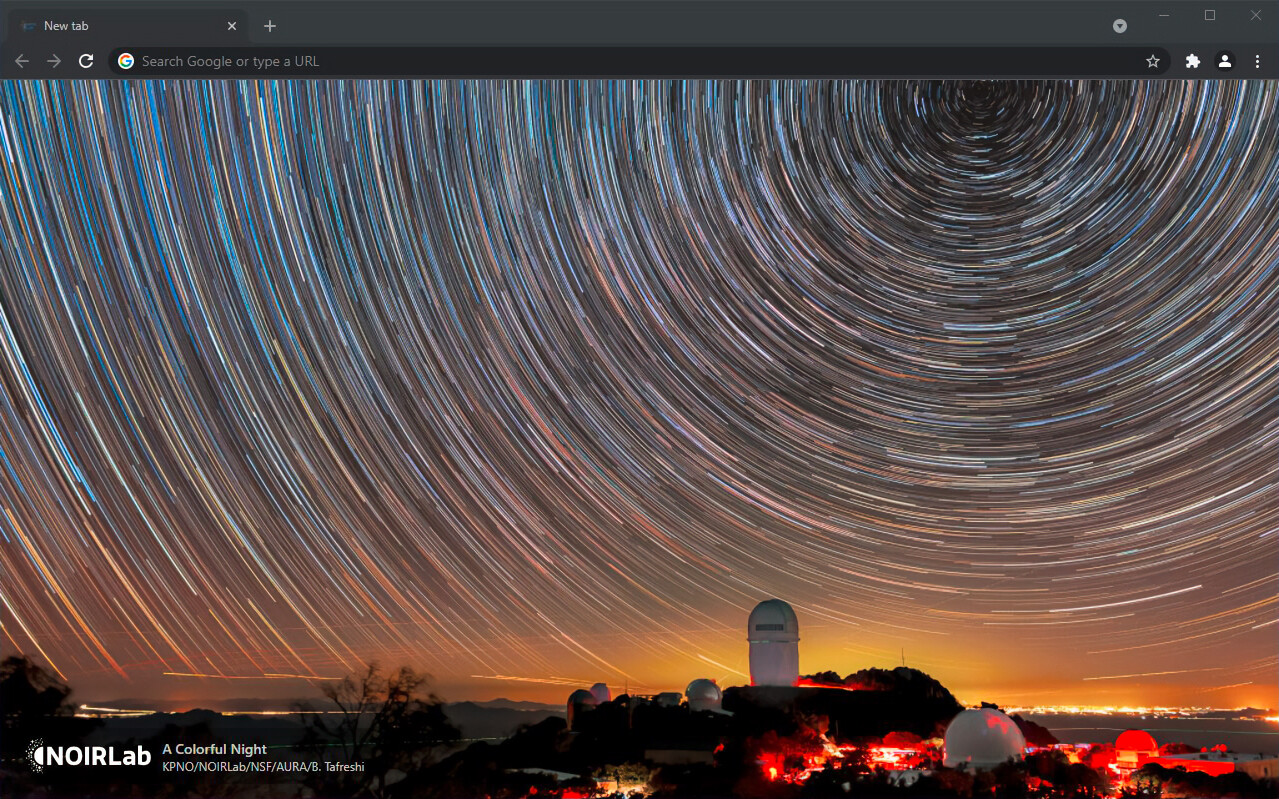This screenshot has height=799, width=1279.
Task: Click the browser forward arrow
Action: [x=54, y=61]
